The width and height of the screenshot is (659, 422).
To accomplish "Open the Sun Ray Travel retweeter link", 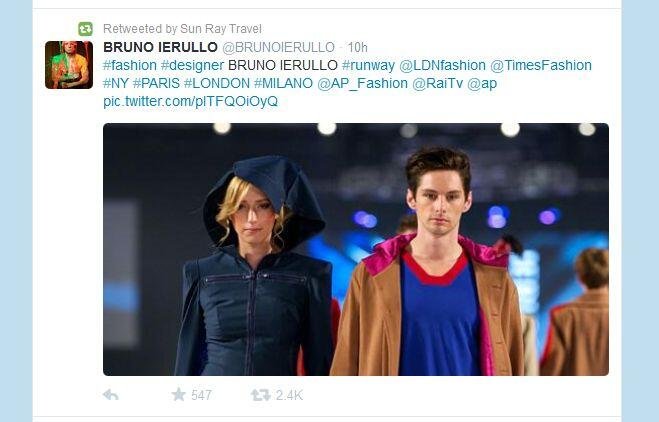I will tap(221, 29).
